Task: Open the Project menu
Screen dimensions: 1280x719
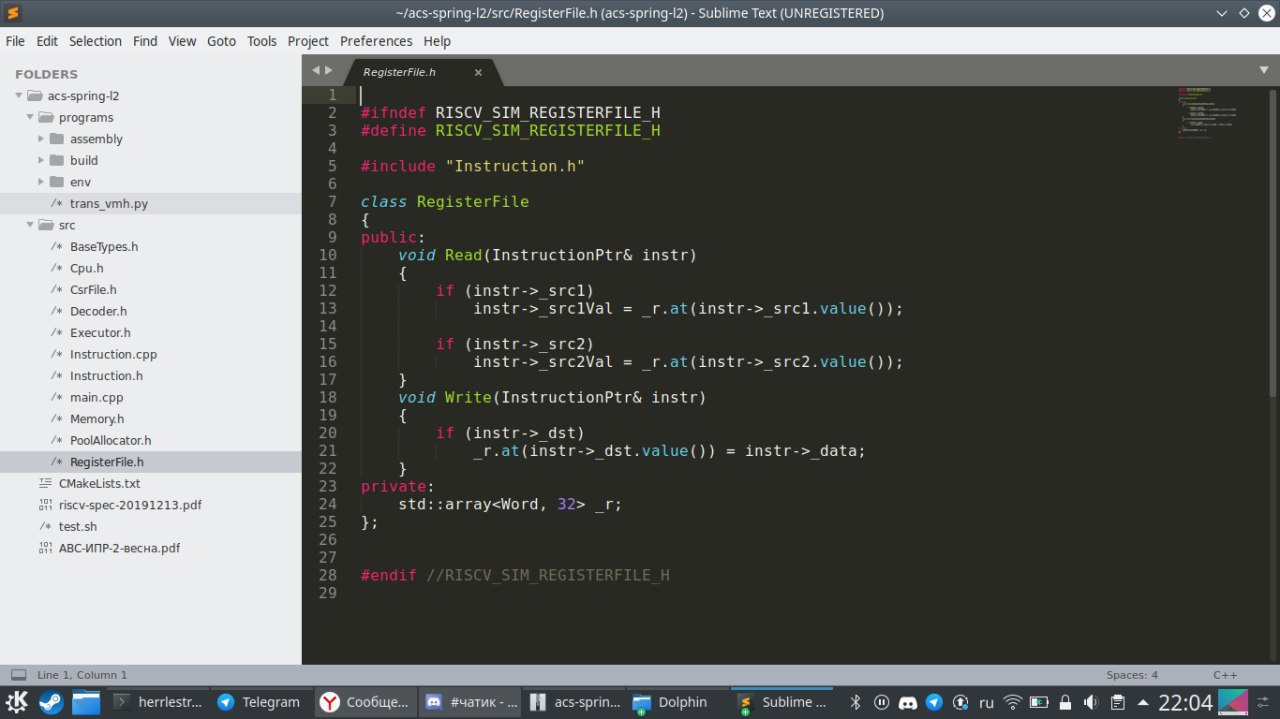Action: click(308, 41)
